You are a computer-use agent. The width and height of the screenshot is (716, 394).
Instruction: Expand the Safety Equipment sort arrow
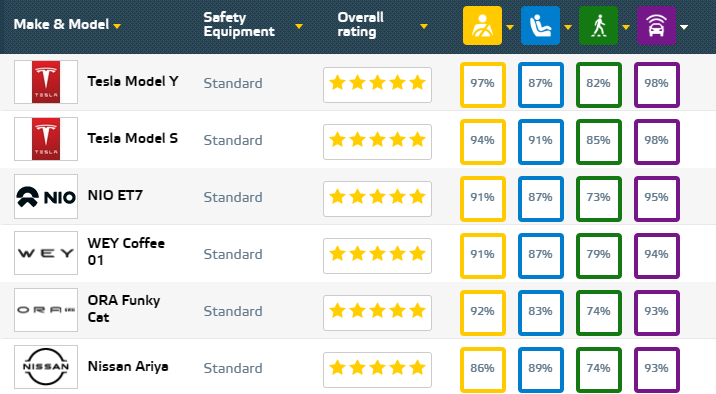tap(299, 26)
